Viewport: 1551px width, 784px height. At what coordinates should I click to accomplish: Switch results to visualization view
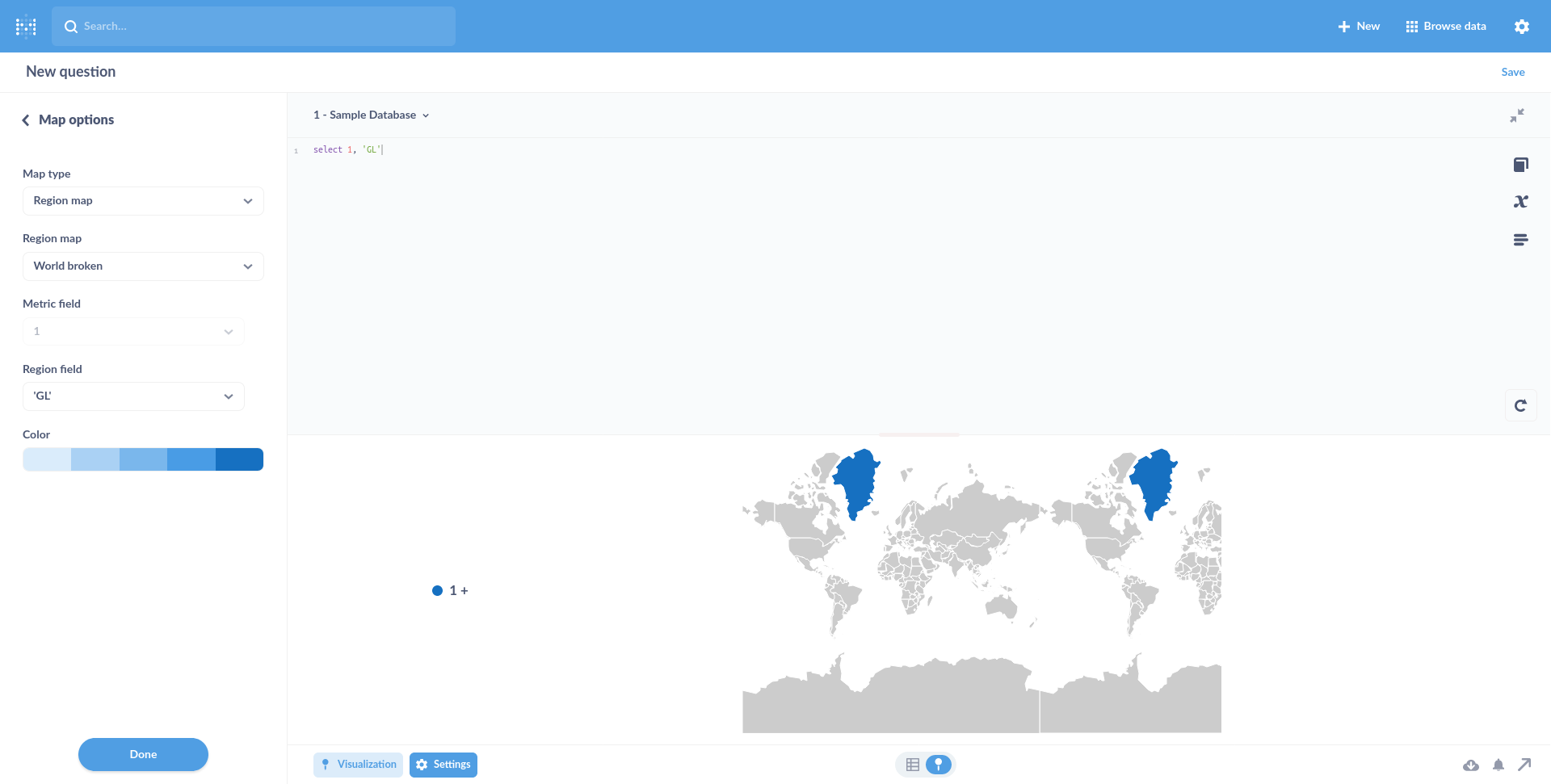tap(938, 764)
